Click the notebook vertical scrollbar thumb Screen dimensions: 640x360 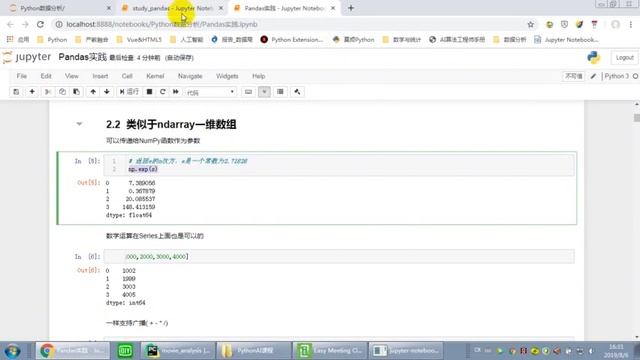pos(636,118)
